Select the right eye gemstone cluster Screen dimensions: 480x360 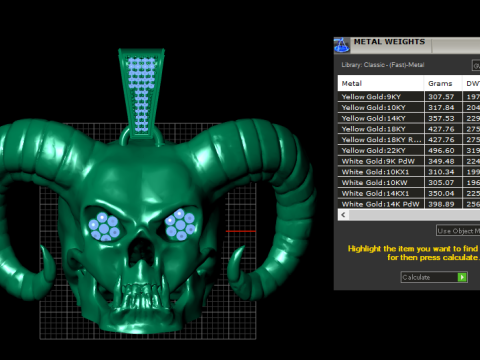180,224
